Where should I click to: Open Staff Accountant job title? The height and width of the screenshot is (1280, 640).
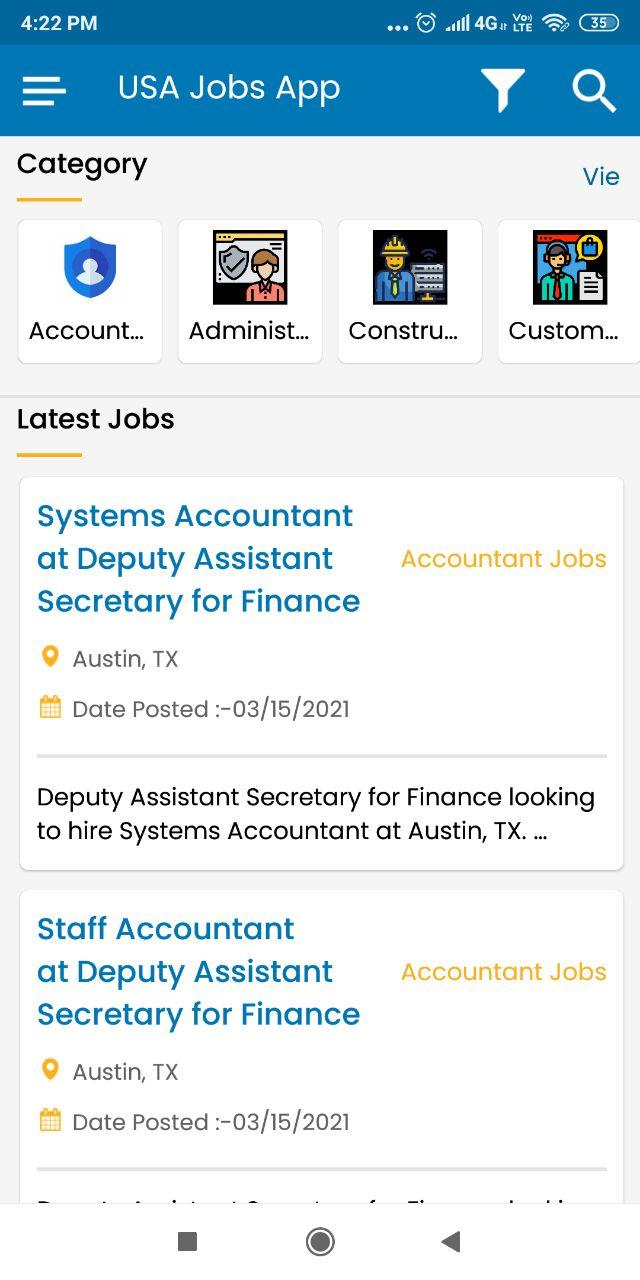click(198, 971)
